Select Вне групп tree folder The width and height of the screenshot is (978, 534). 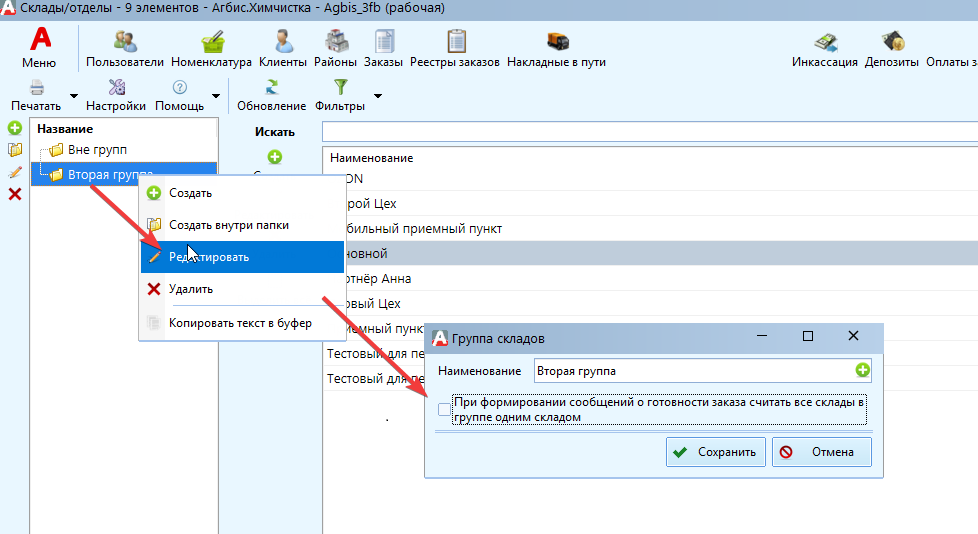tap(97, 150)
